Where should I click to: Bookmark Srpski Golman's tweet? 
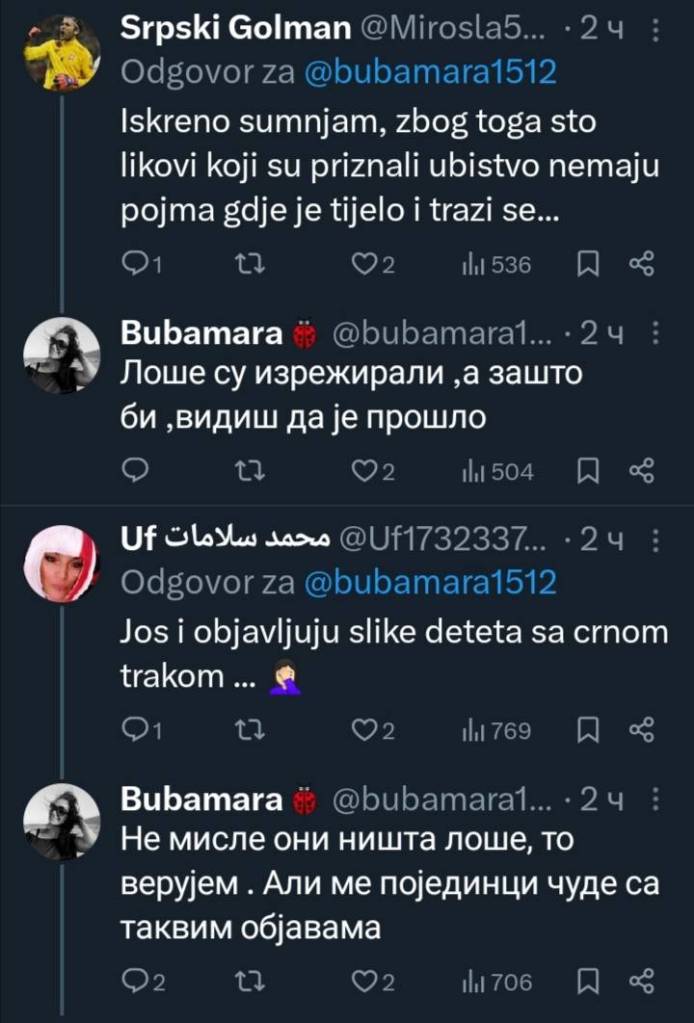coord(589,264)
